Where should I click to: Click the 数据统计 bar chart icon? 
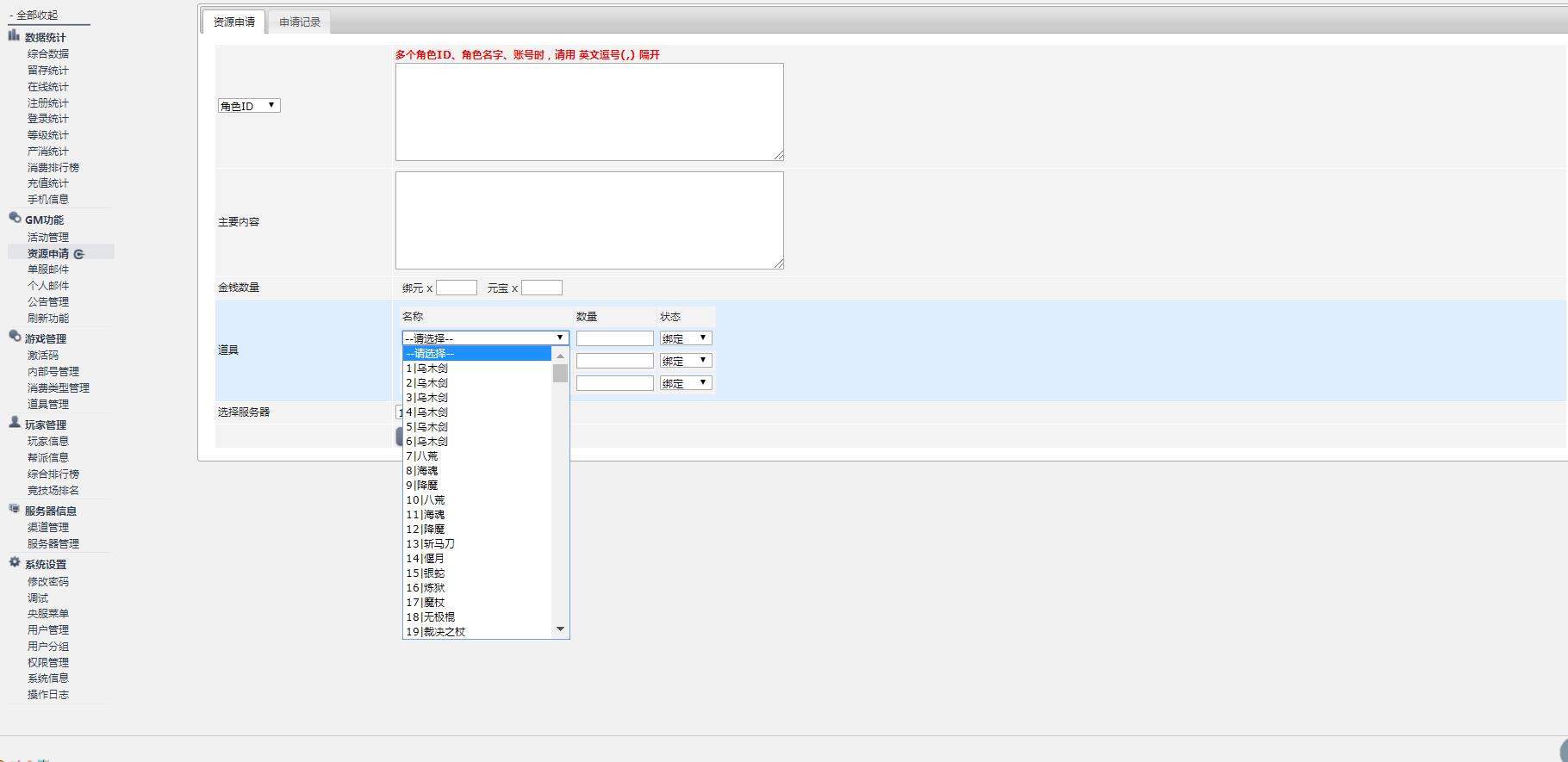14,36
